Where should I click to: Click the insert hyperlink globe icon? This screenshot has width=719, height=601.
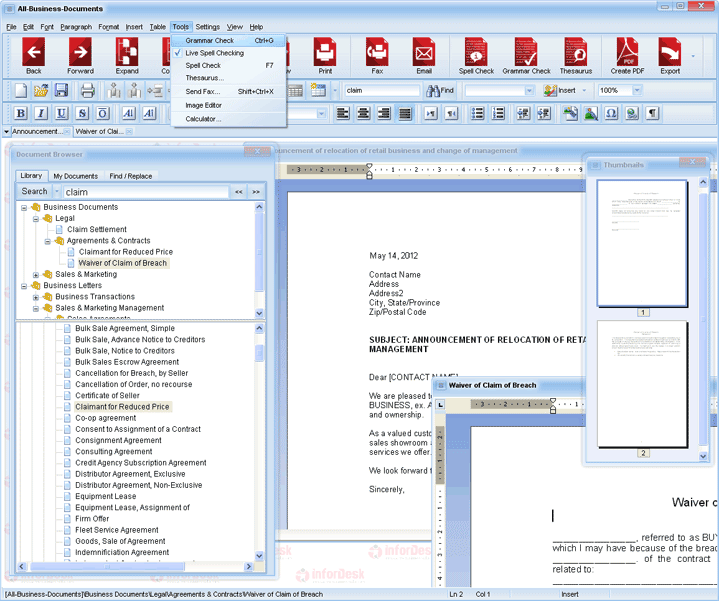click(632, 113)
